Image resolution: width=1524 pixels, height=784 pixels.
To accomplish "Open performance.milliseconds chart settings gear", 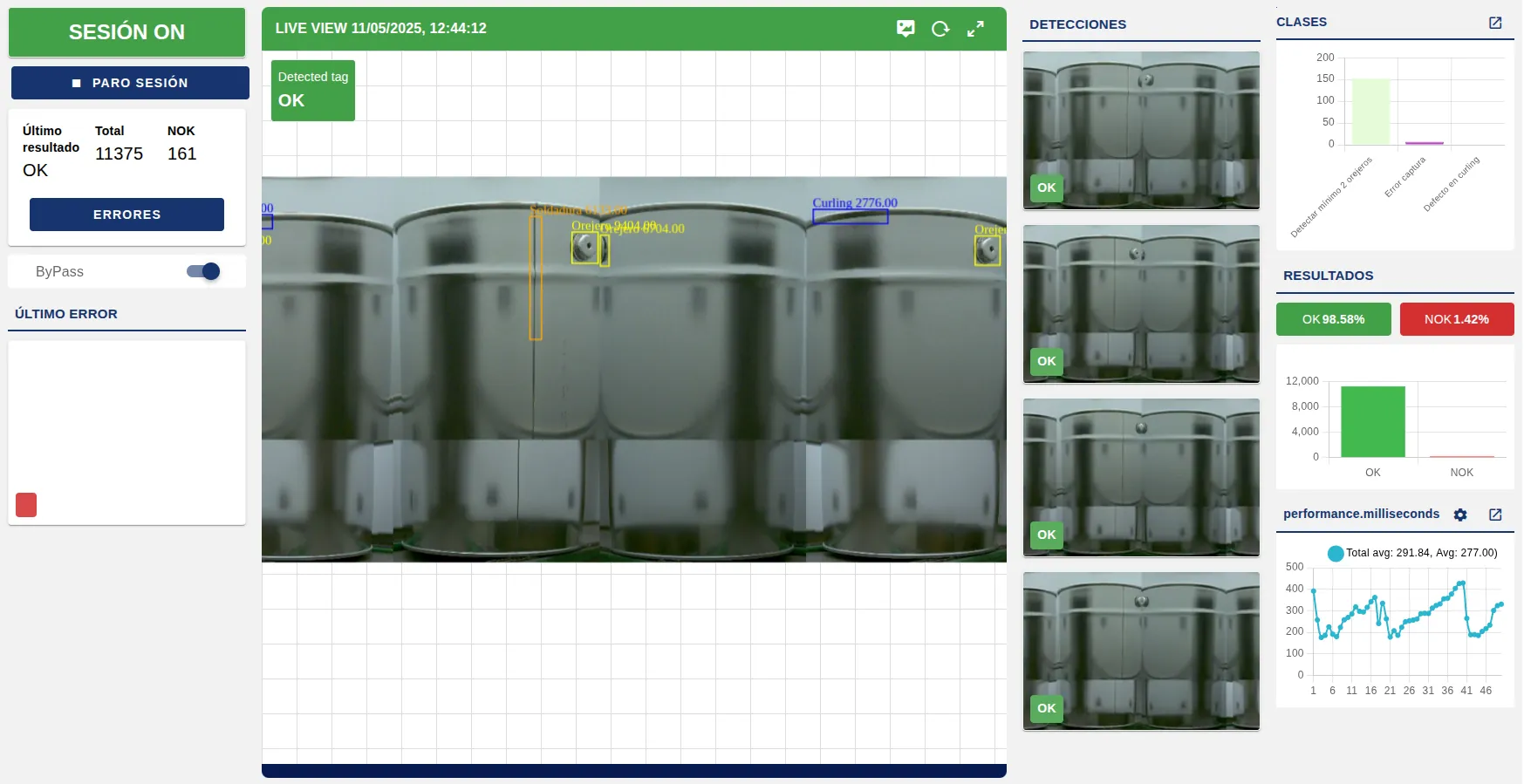I will [1460, 515].
